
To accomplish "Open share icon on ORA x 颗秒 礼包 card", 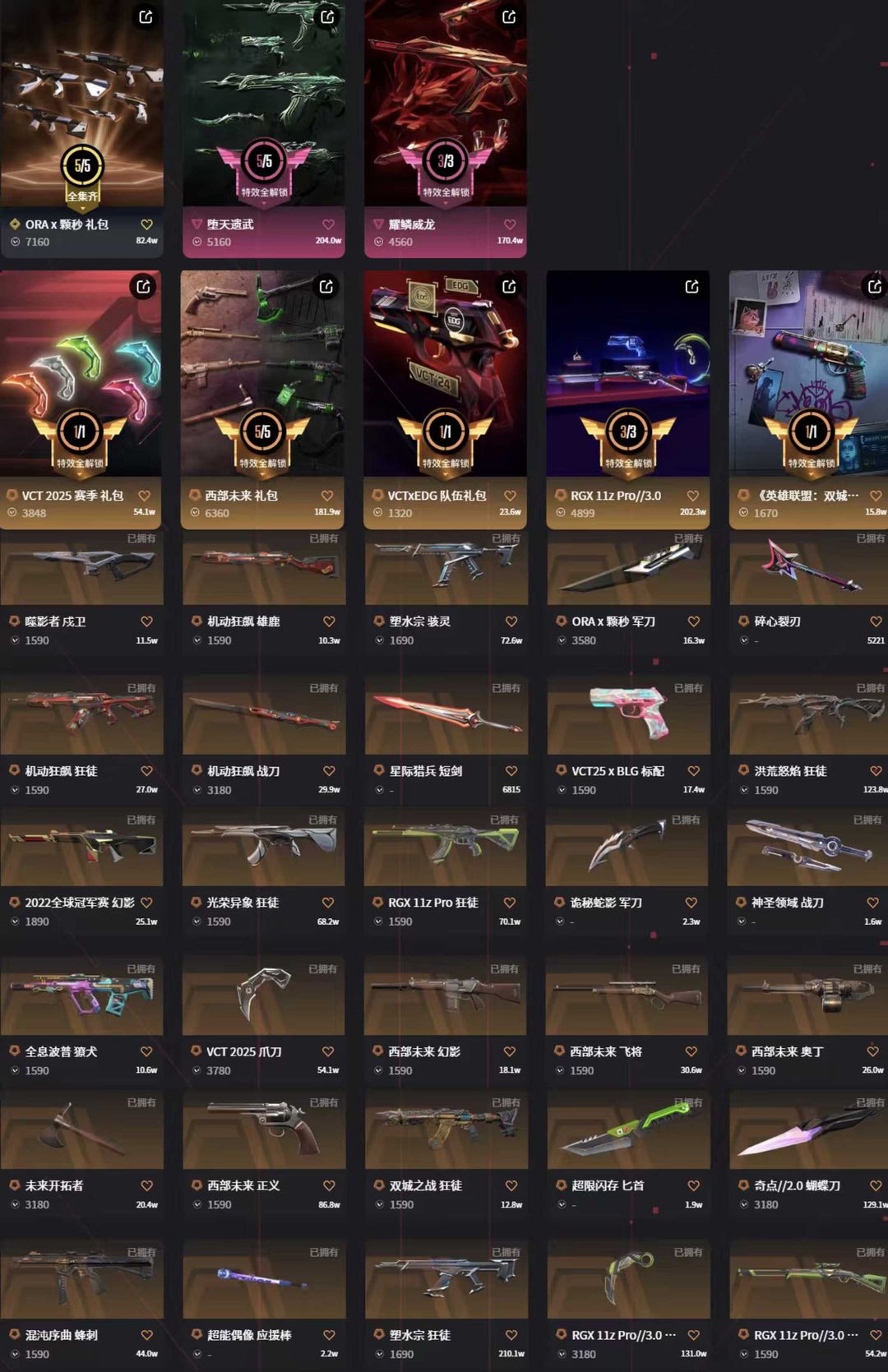I will [146, 16].
